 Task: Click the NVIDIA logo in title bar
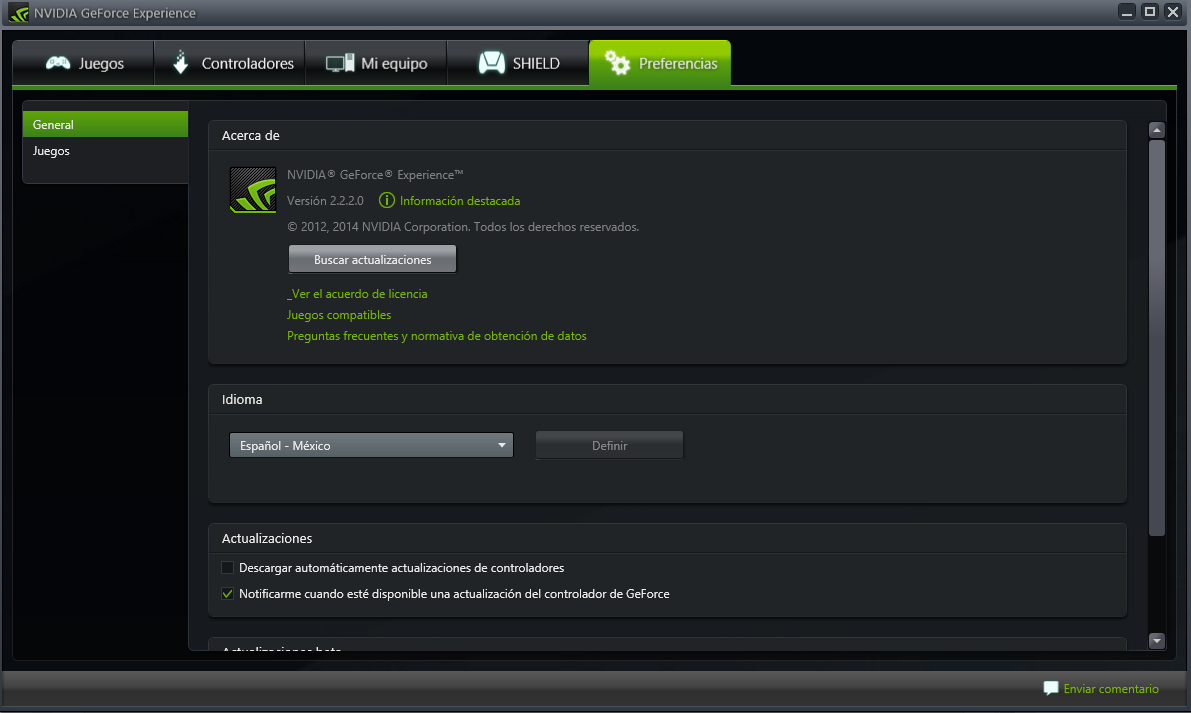pos(18,13)
